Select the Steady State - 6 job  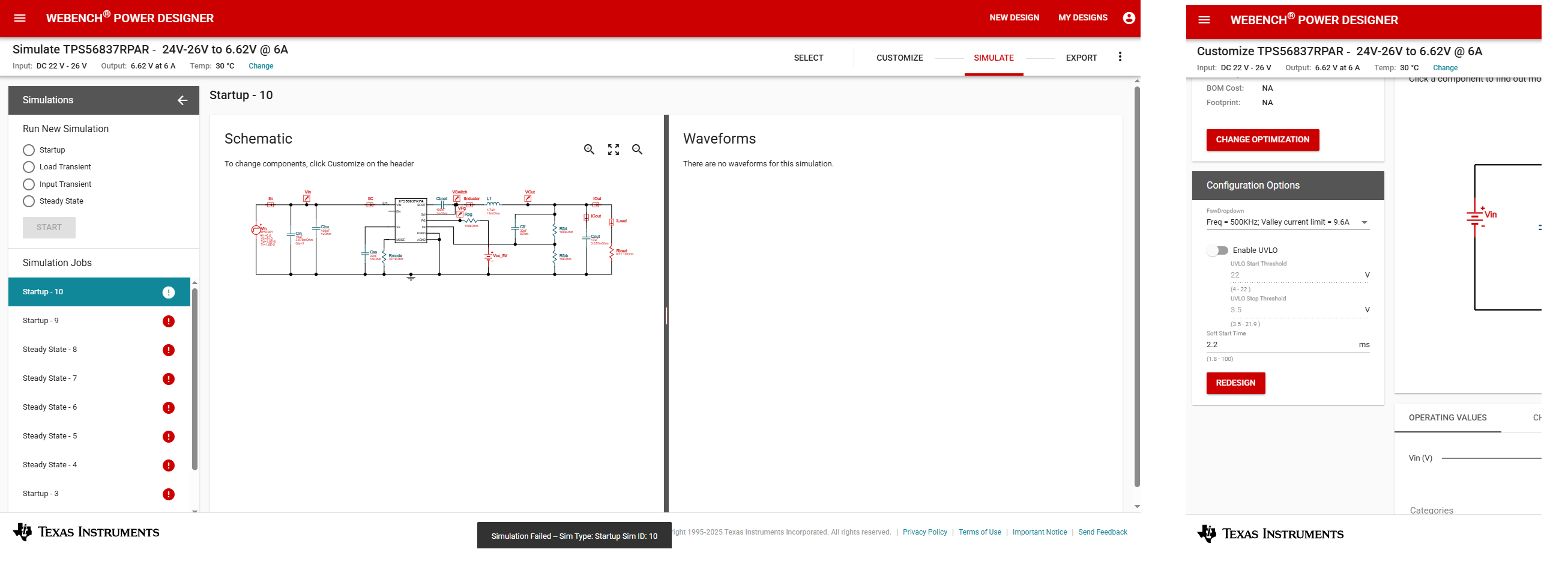pyautogui.click(x=99, y=407)
